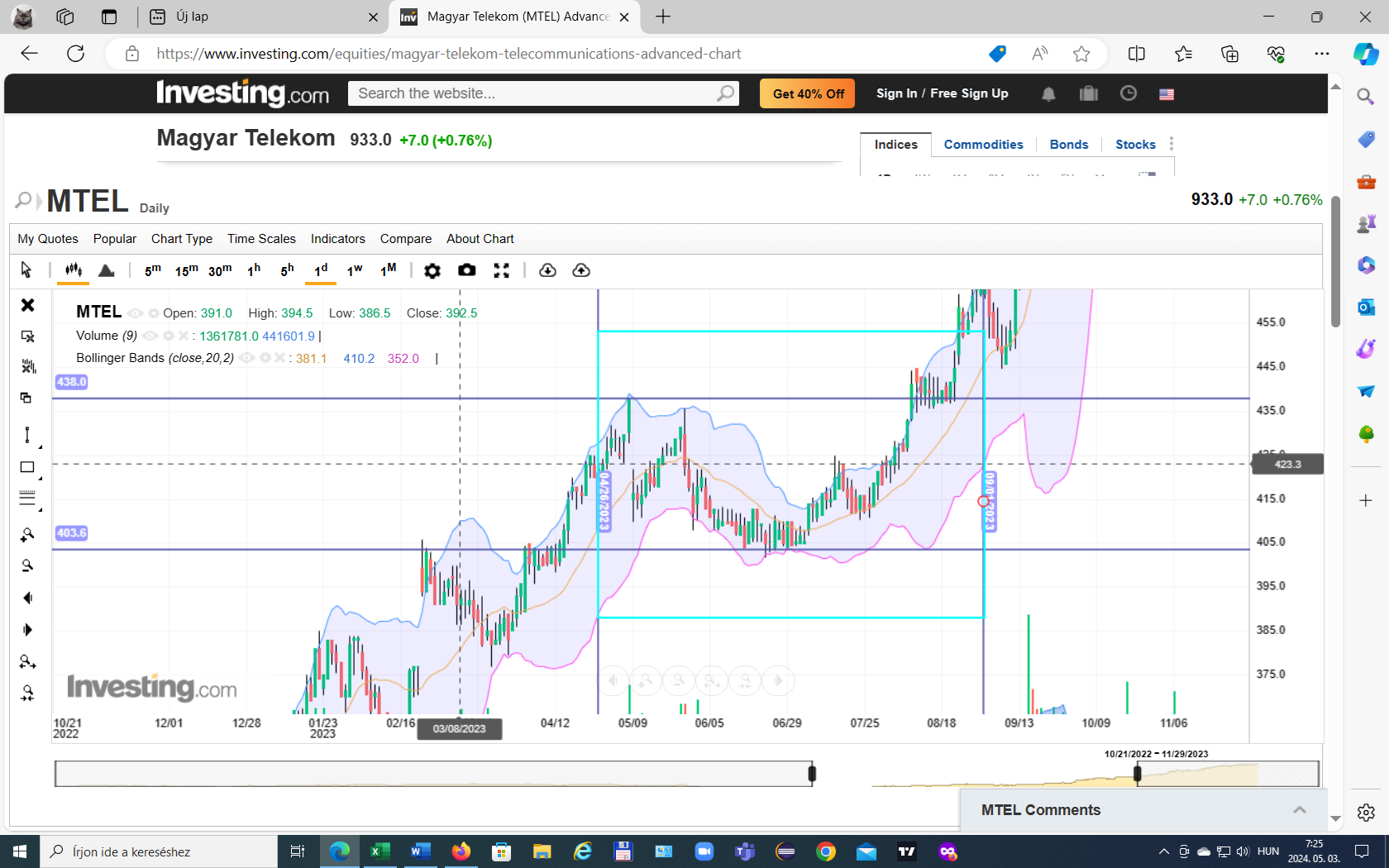Switch to Bonds tab

[x=1069, y=145]
